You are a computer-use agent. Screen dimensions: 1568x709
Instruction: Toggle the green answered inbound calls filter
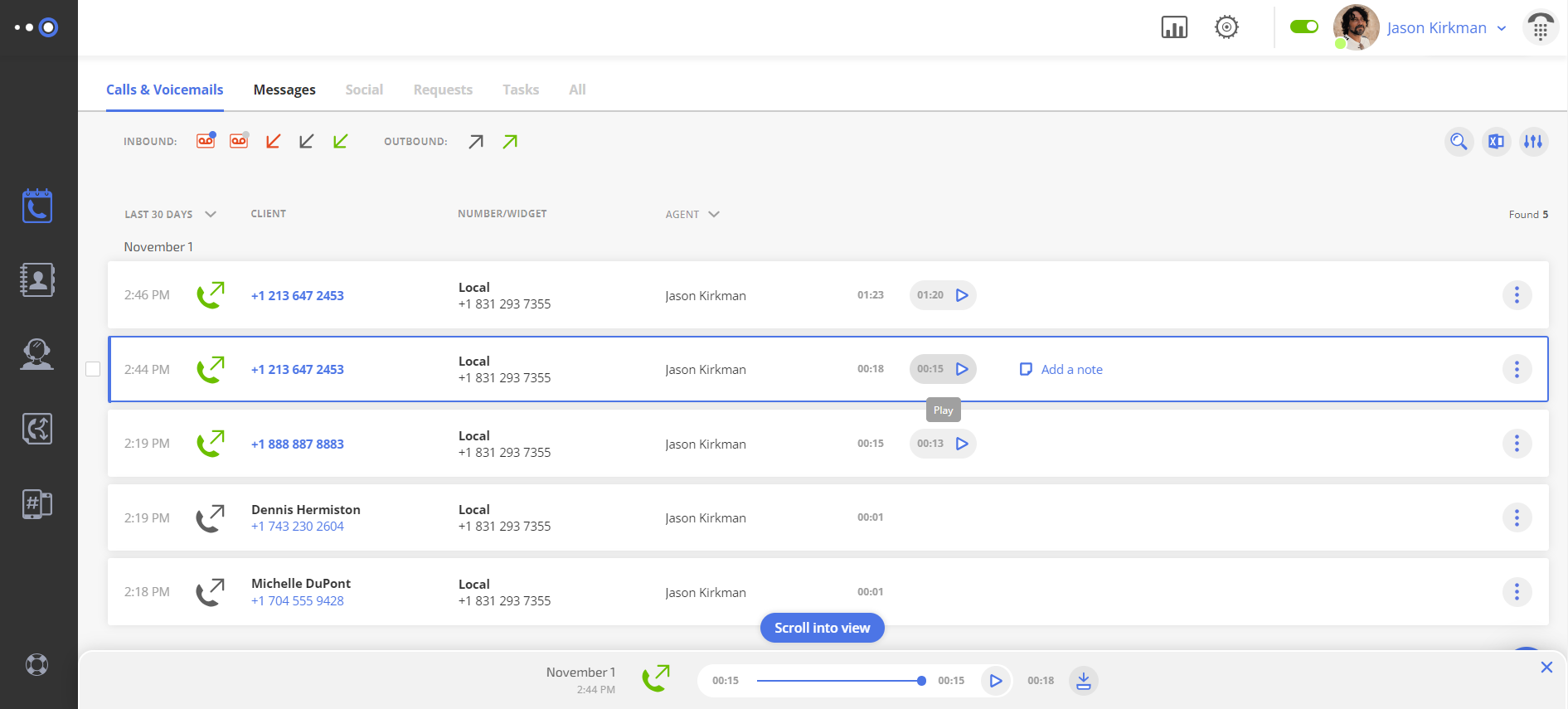340,142
